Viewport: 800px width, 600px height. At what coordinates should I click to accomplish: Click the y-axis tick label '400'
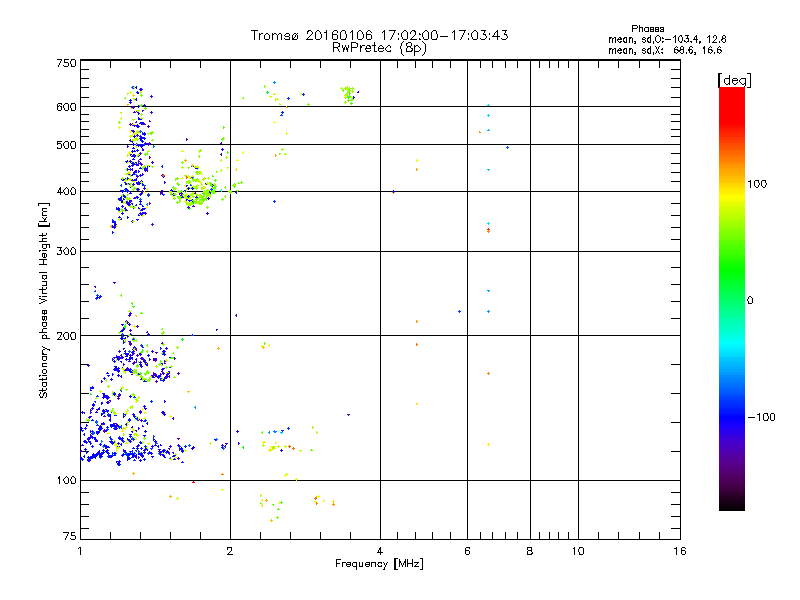click(x=66, y=192)
